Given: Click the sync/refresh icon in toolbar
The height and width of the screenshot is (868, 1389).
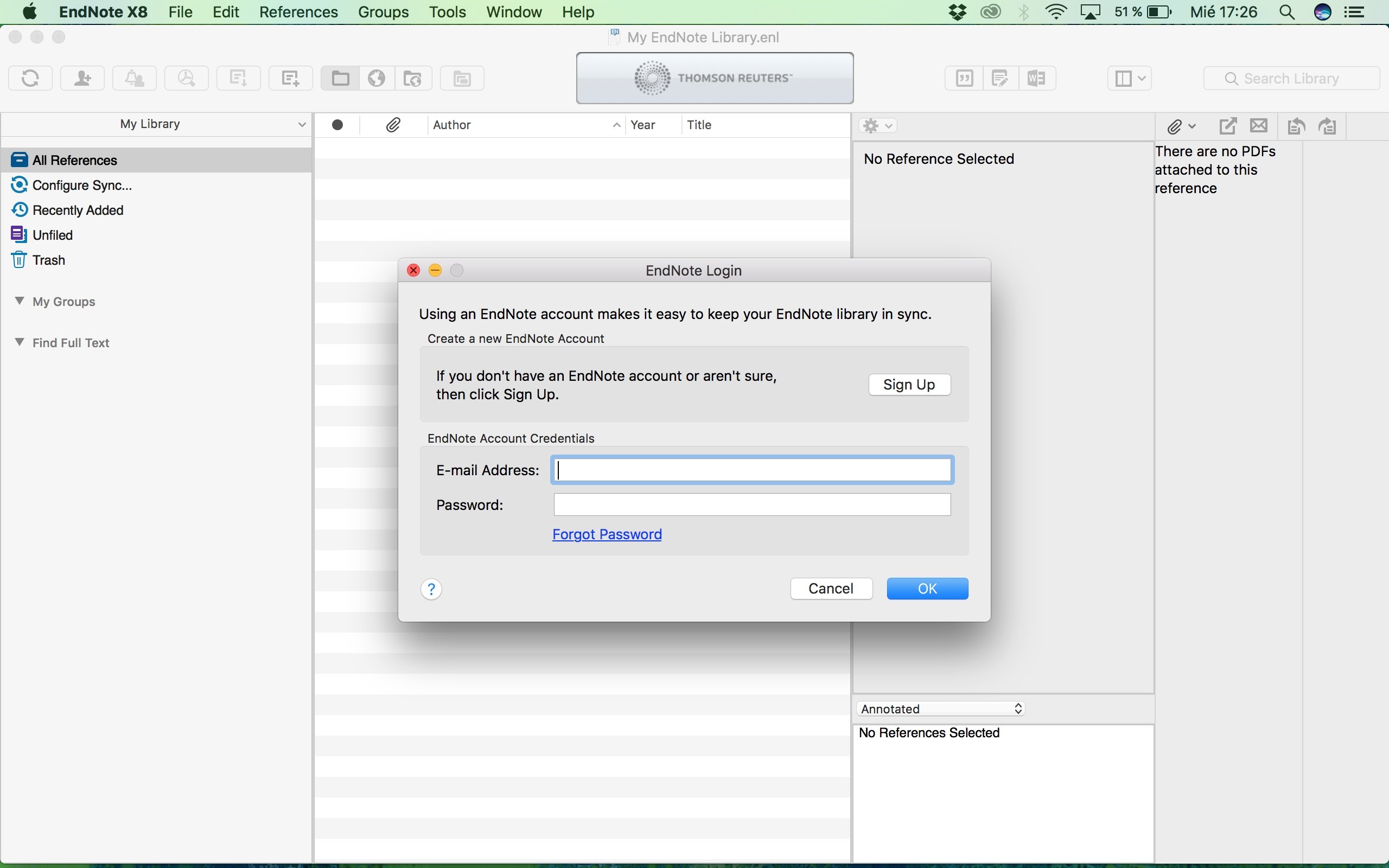Looking at the screenshot, I should 29,78.
